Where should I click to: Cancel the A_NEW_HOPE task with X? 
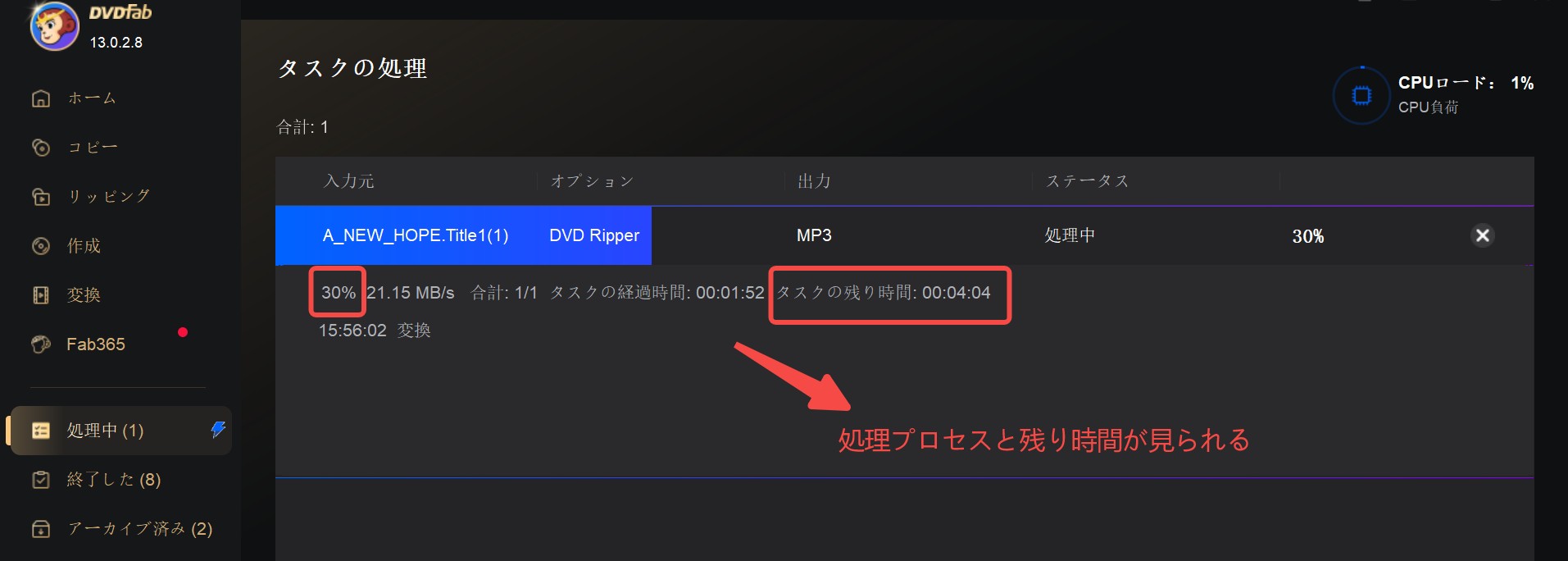pyautogui.click(x=1482, y=235)
